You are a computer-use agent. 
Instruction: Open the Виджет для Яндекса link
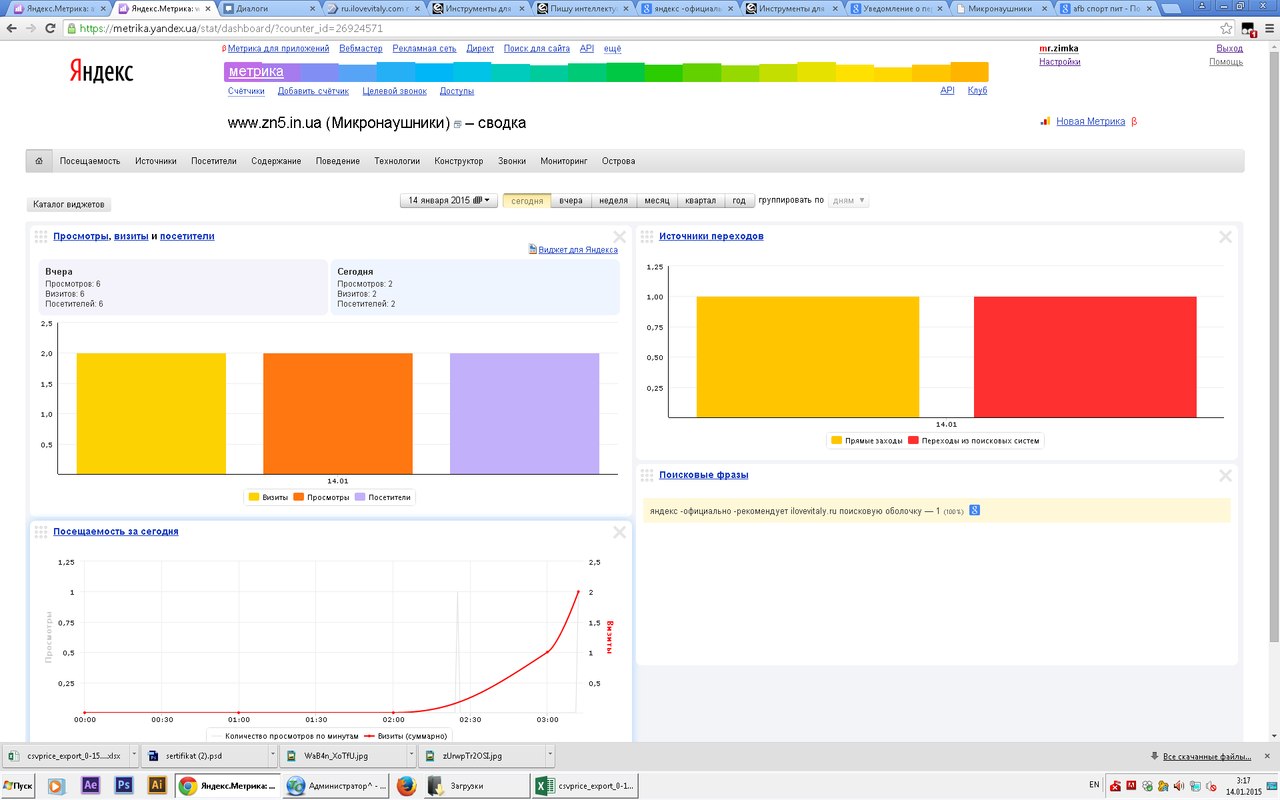(x=578, y=250)
